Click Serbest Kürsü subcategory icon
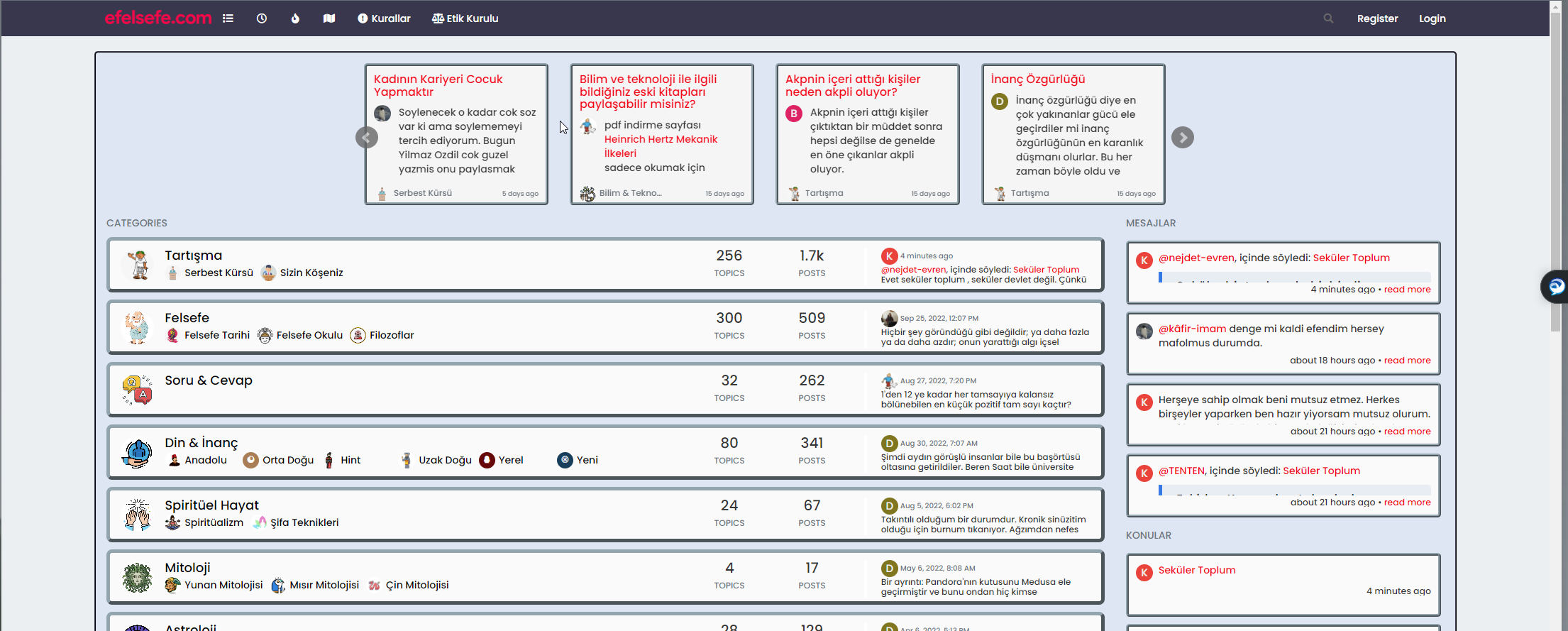This screenshot has width=1568, height=631. [172, 273]
